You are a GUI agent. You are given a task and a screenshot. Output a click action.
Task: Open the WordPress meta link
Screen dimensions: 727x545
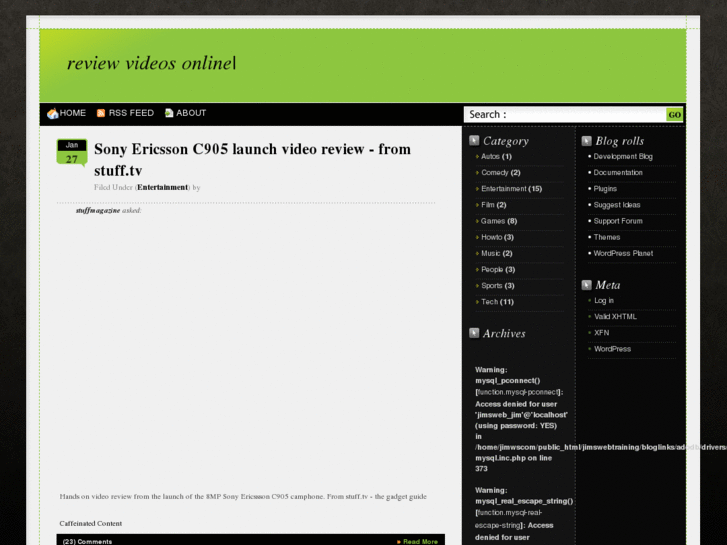tap(612, 349)
